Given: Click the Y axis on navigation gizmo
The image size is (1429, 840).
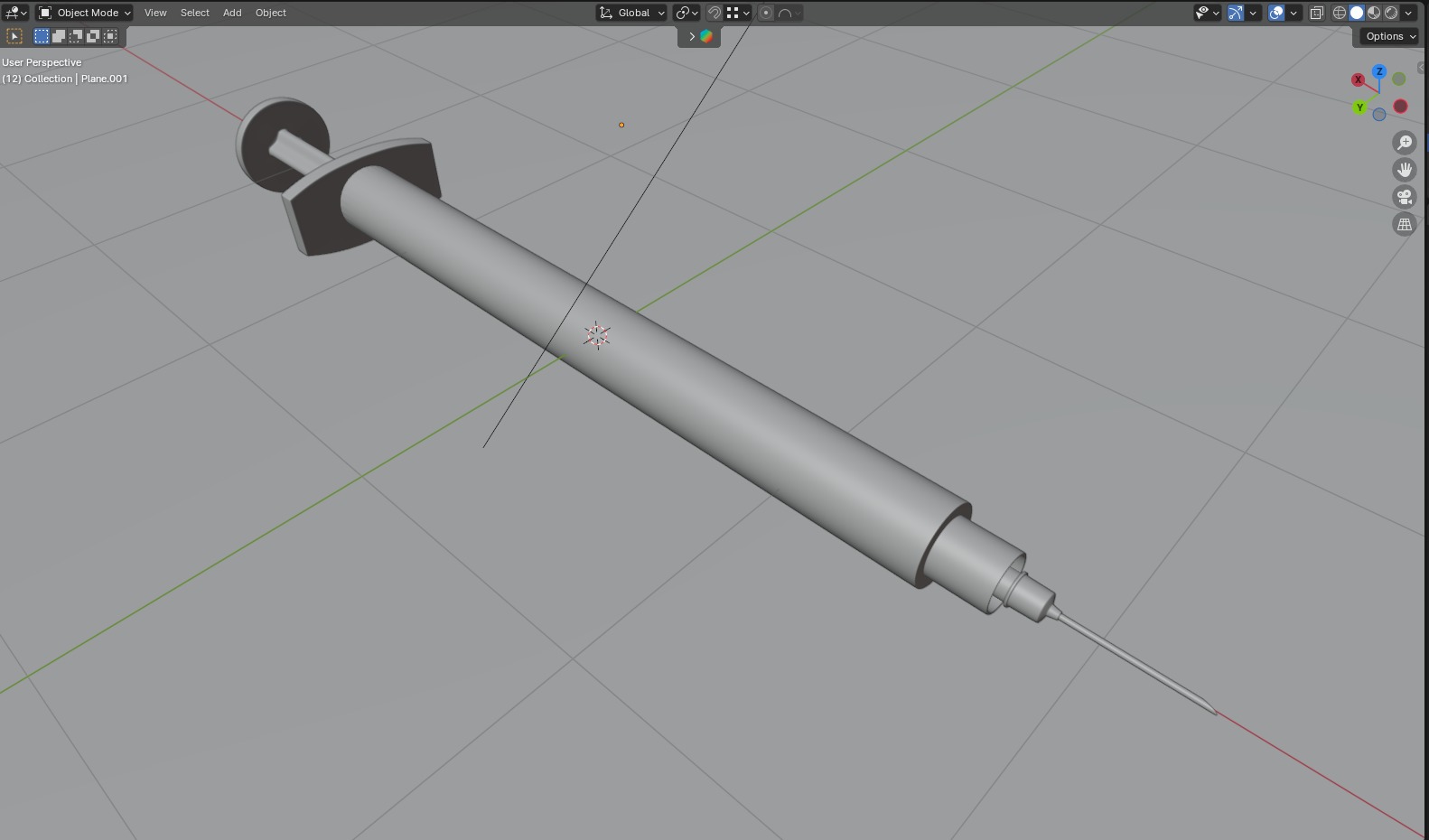Looking at the screenshot, I should (1360, 107).
